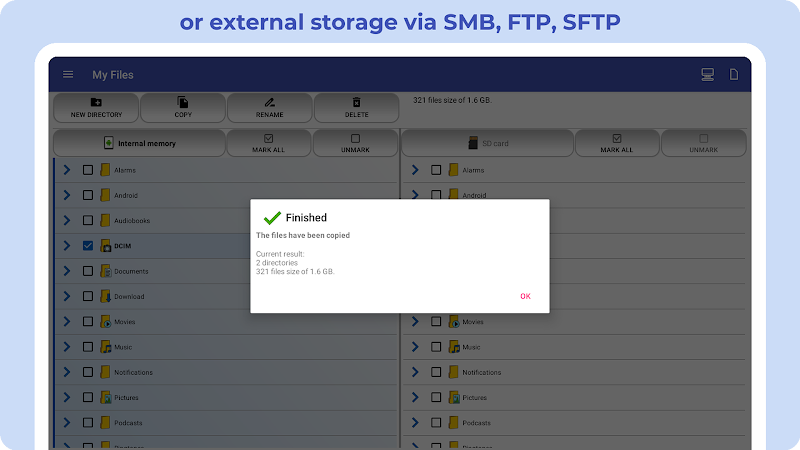This screenshot has height=450, width=800.
Task: Click the Music folder icon in left pane
Action: (106, 347)
